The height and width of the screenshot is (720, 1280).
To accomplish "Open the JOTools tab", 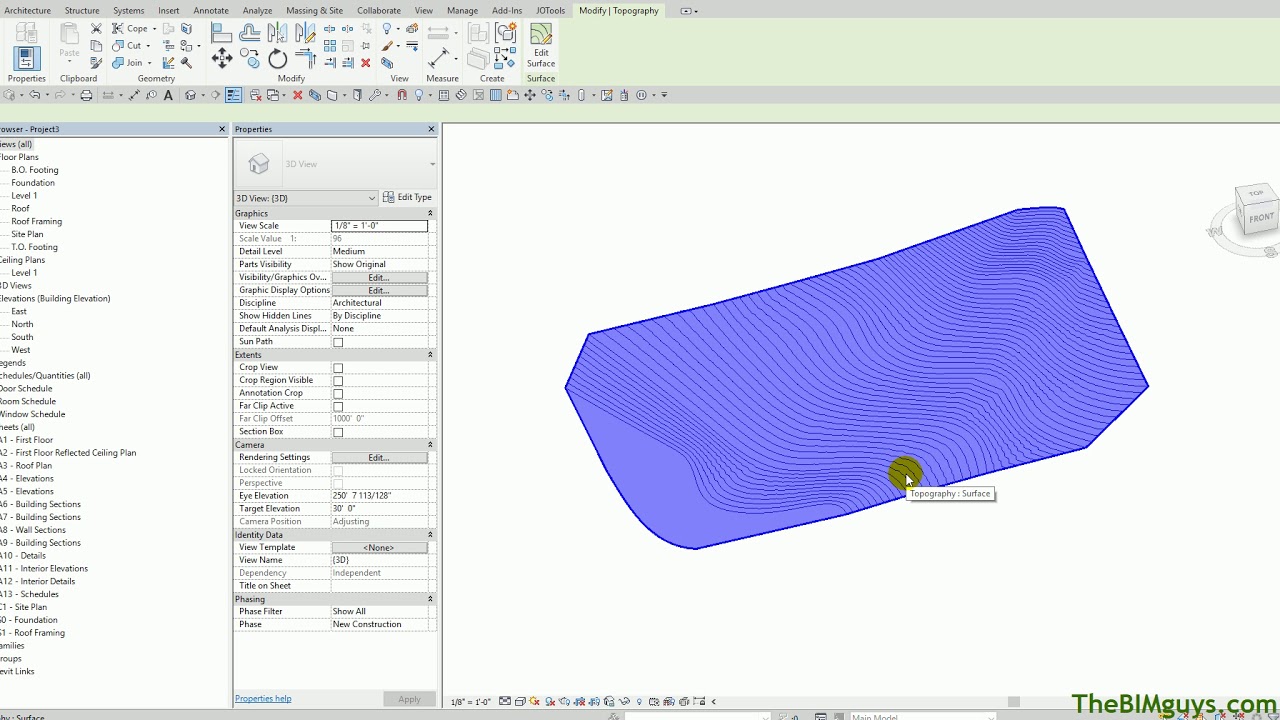I will click(x=550, y=10).
